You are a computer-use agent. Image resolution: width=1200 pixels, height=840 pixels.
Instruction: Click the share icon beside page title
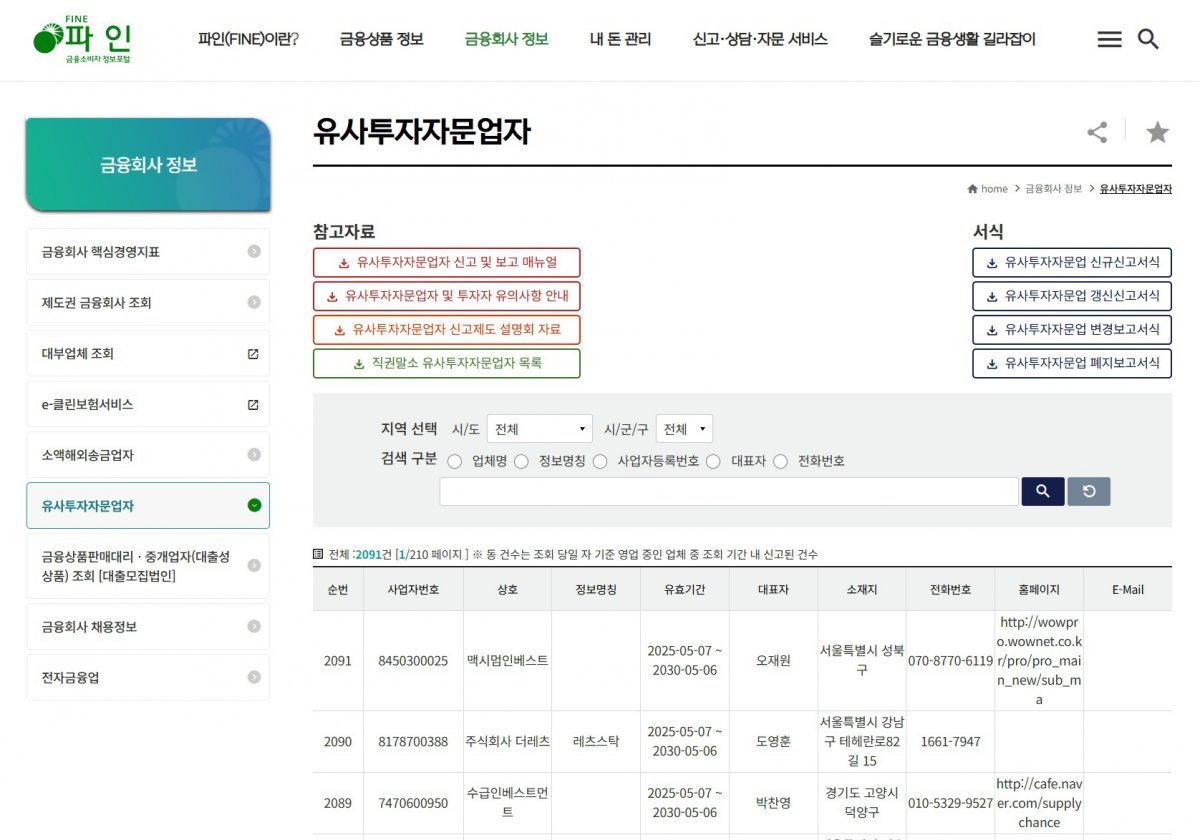[x=1097, y=132]
